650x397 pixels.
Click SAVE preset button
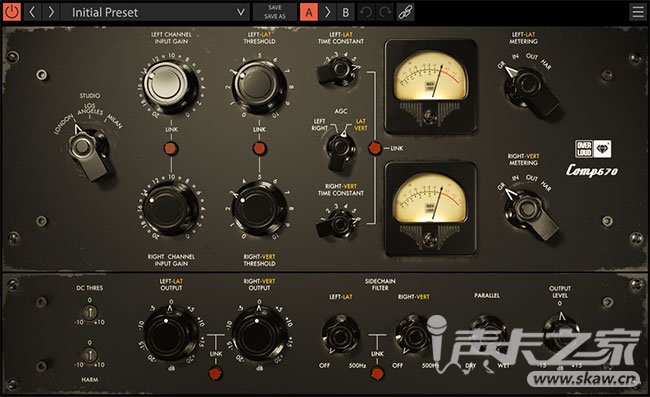(274, 7)
